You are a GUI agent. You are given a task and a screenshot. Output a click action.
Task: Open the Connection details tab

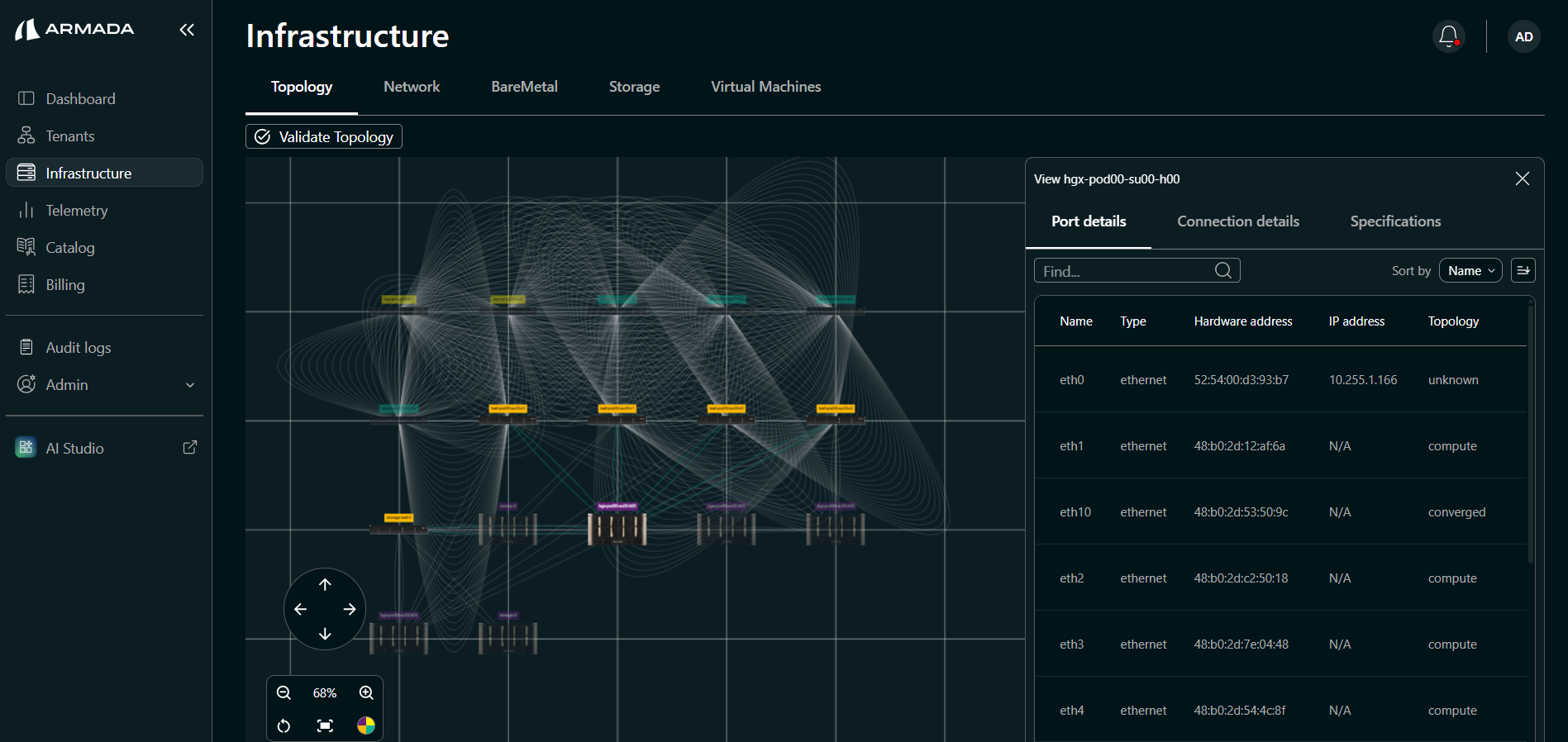(1238, 221)
